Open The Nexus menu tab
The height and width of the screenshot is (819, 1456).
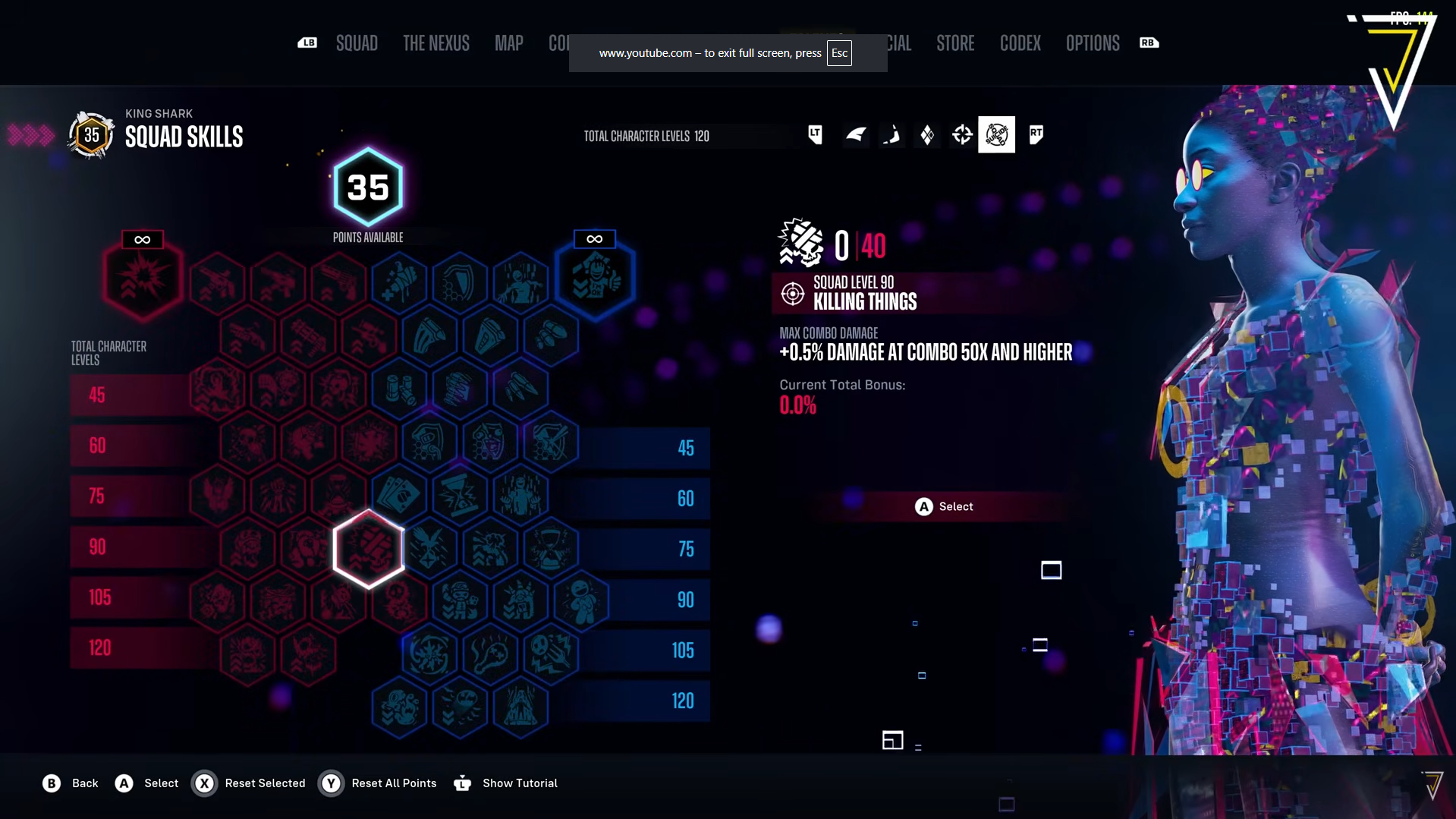click(436, 43)
